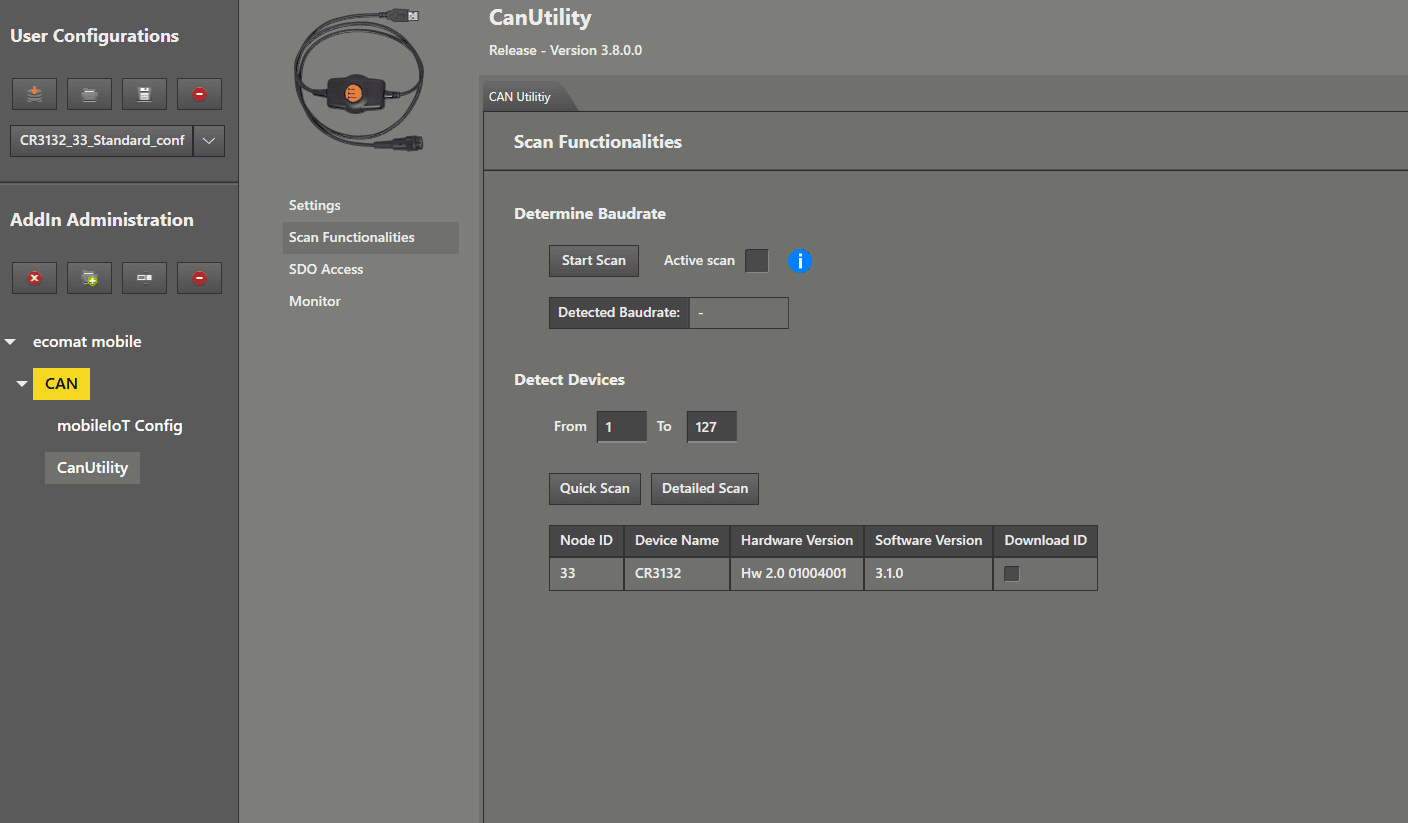Click the red X icon under AddIn Administration
This screenshot has width=1408, height=823.
pyautogui.click(x=34, y=278)
